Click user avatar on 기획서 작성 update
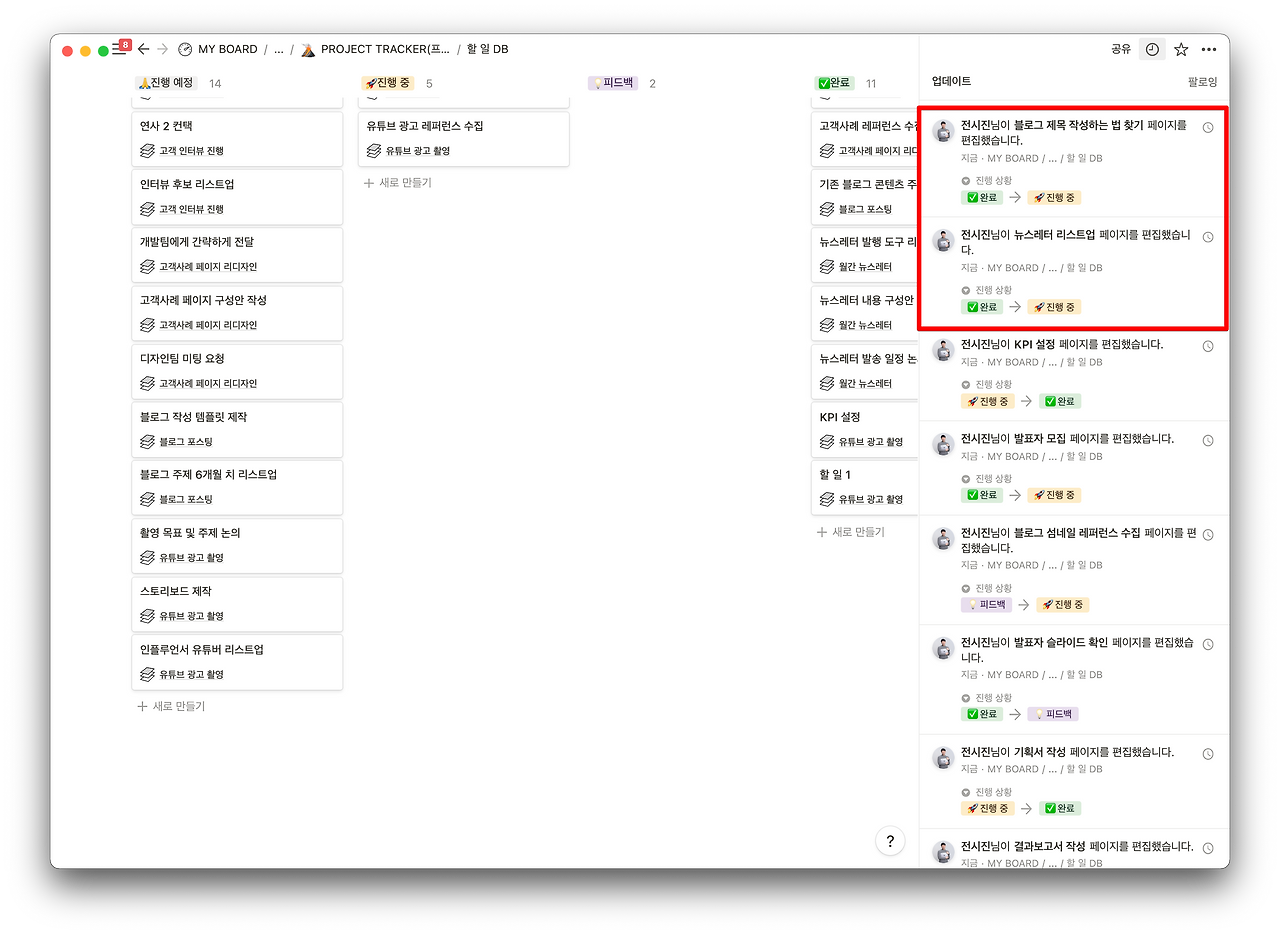 (943, 757)
